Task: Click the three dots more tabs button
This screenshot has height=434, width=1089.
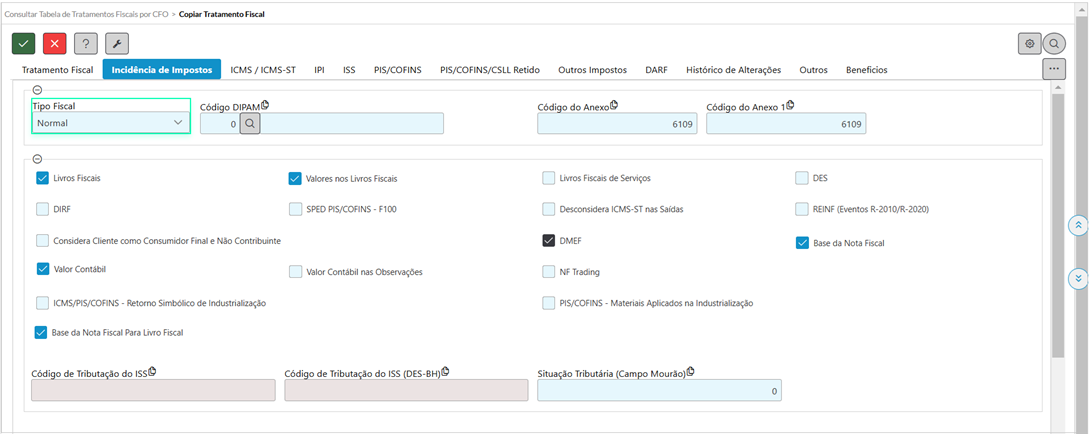Action: pyautogui.click(x=1053, y=69)
